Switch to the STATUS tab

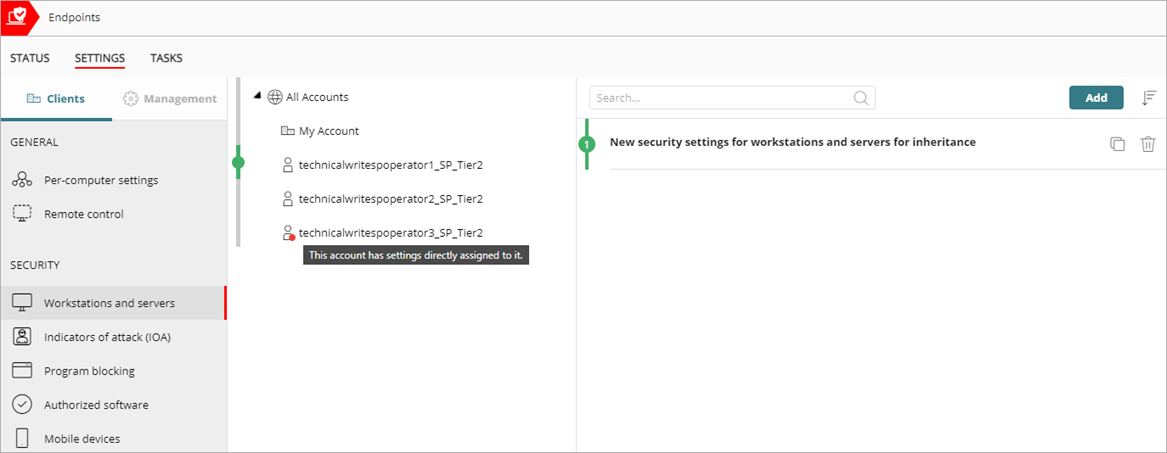pos(29,58)
